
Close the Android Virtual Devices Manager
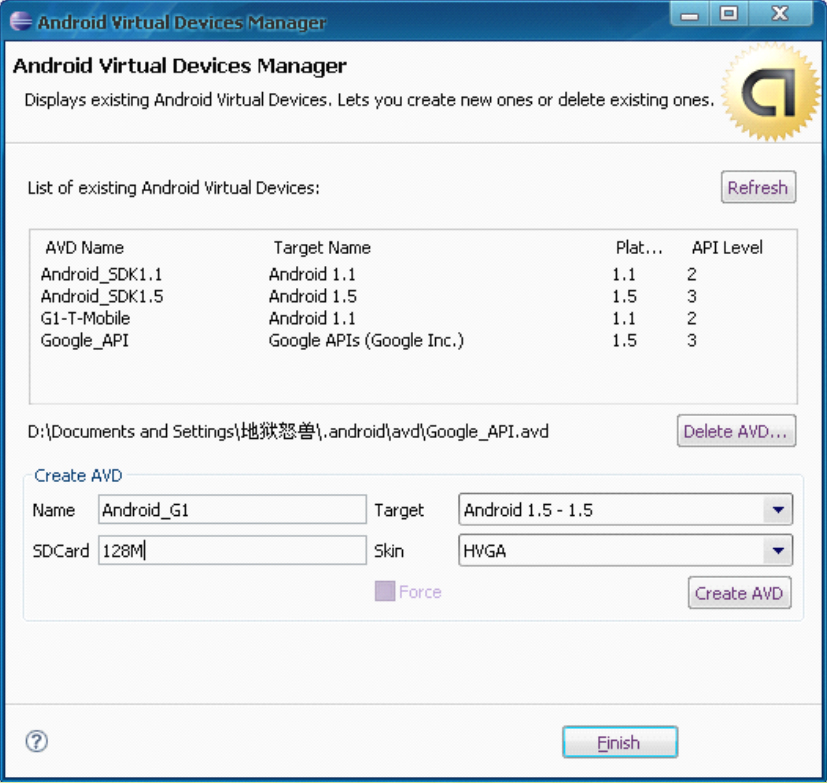[780, 14]
